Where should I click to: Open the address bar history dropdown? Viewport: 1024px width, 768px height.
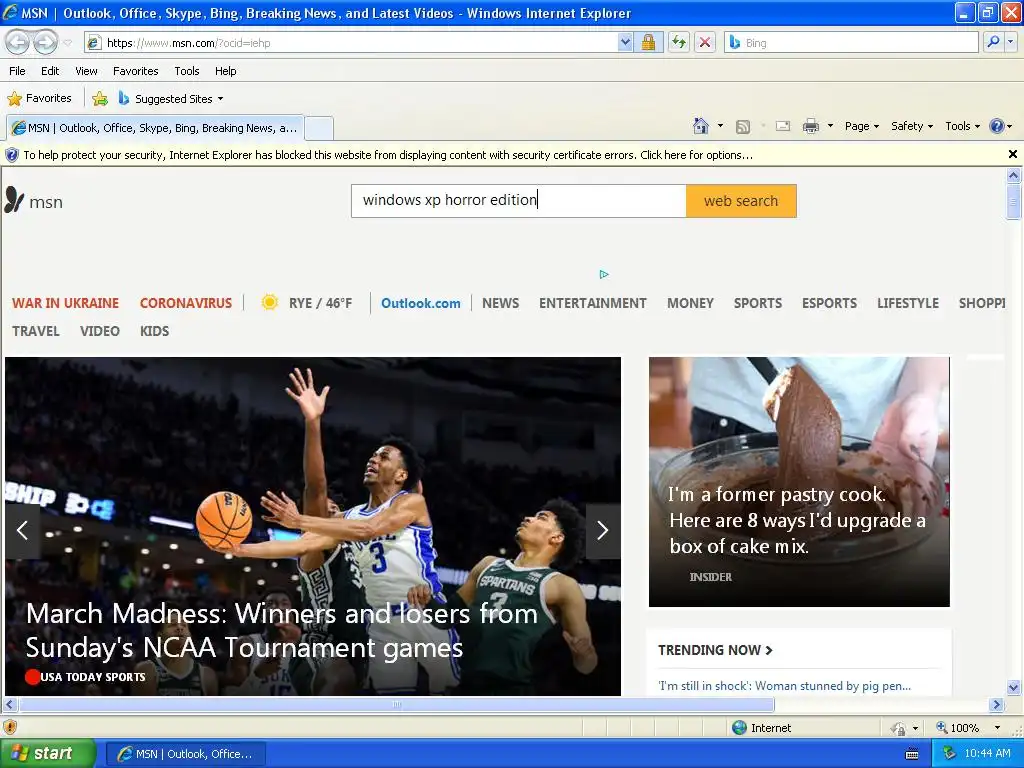pyautogui.click(x=625, y=42)
